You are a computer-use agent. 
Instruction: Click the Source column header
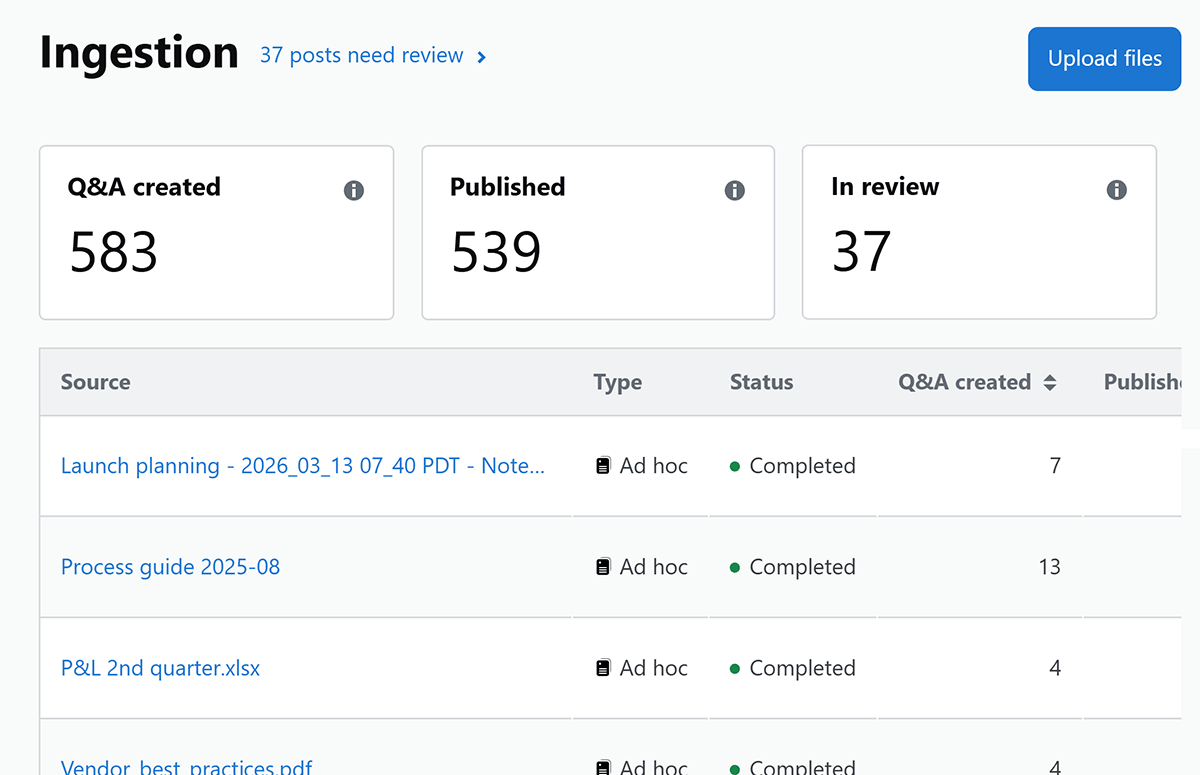[x=95, y=382]
